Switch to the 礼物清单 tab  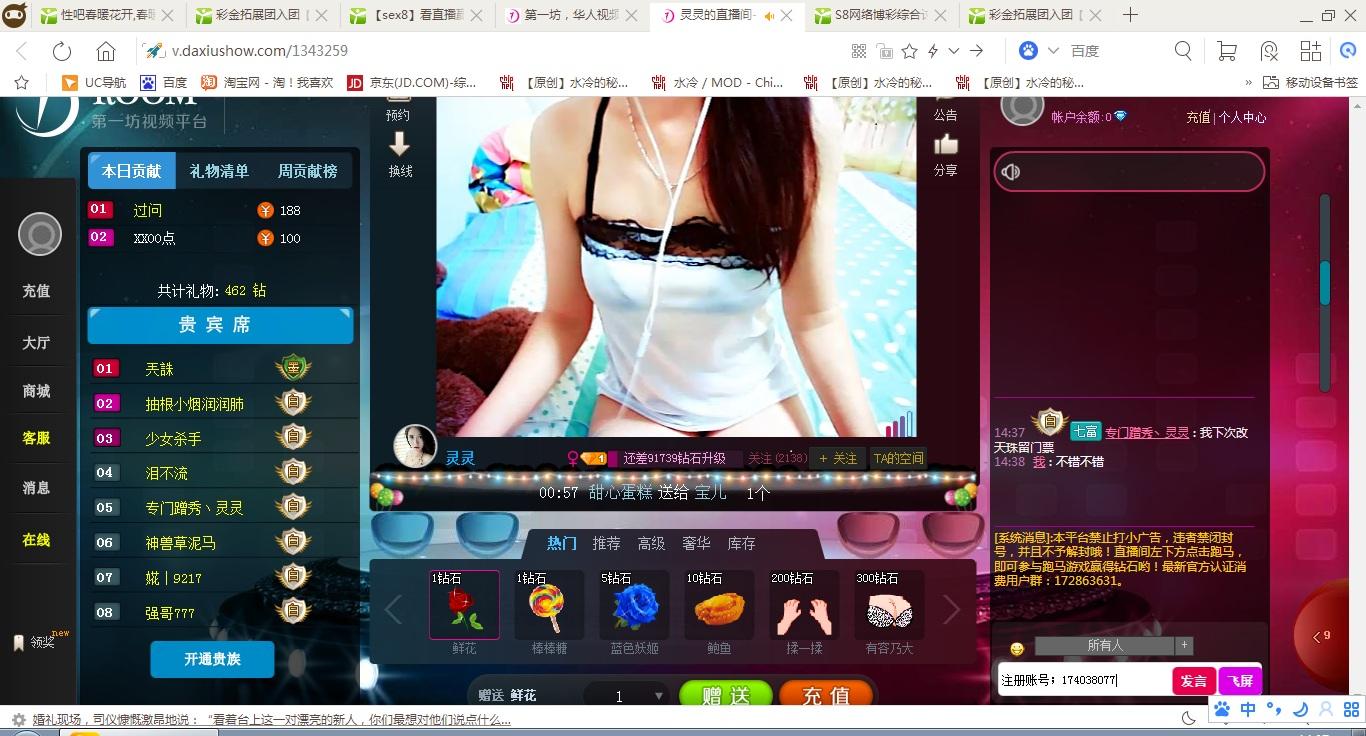(x=219, y=171)
